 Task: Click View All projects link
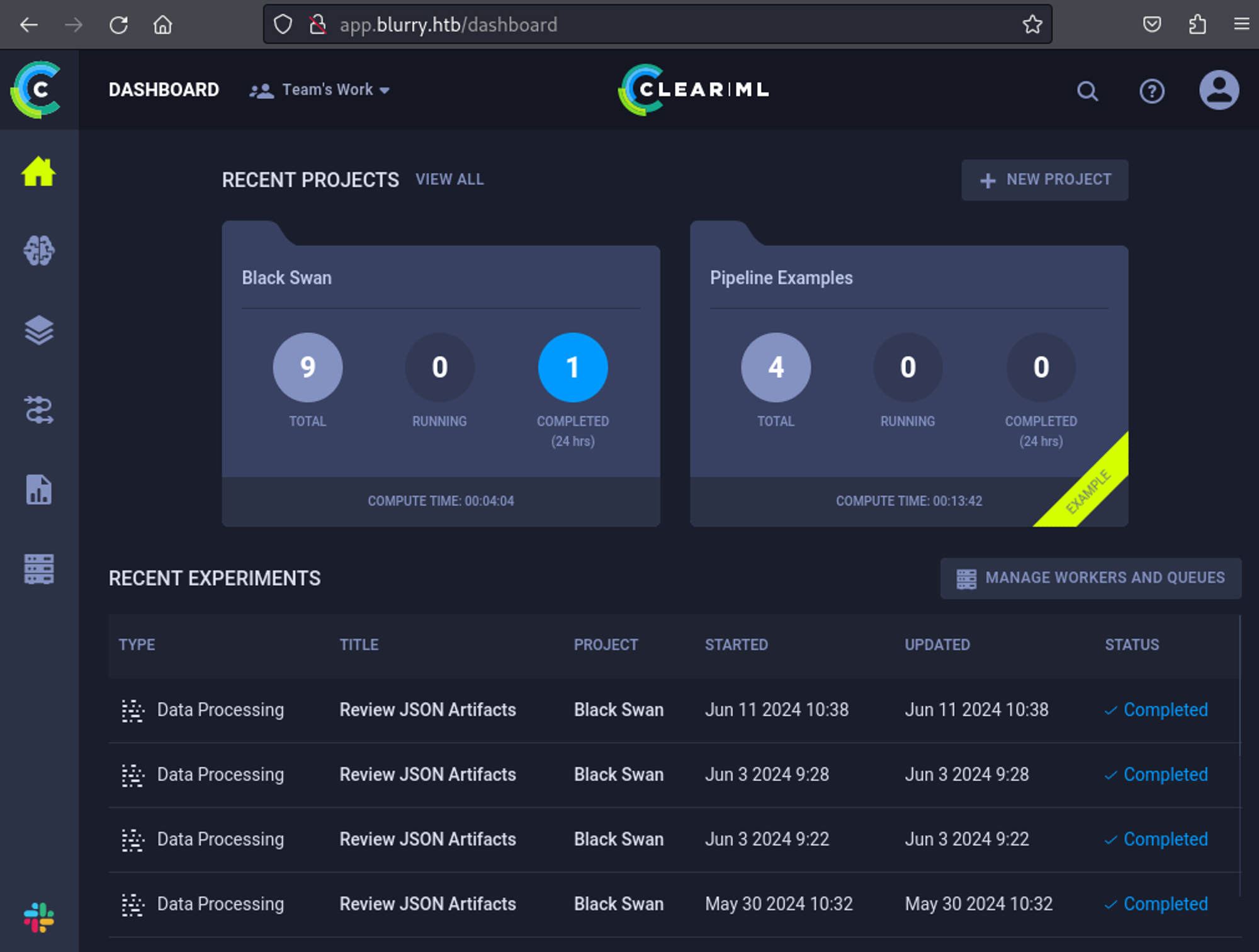click(449, 179)
